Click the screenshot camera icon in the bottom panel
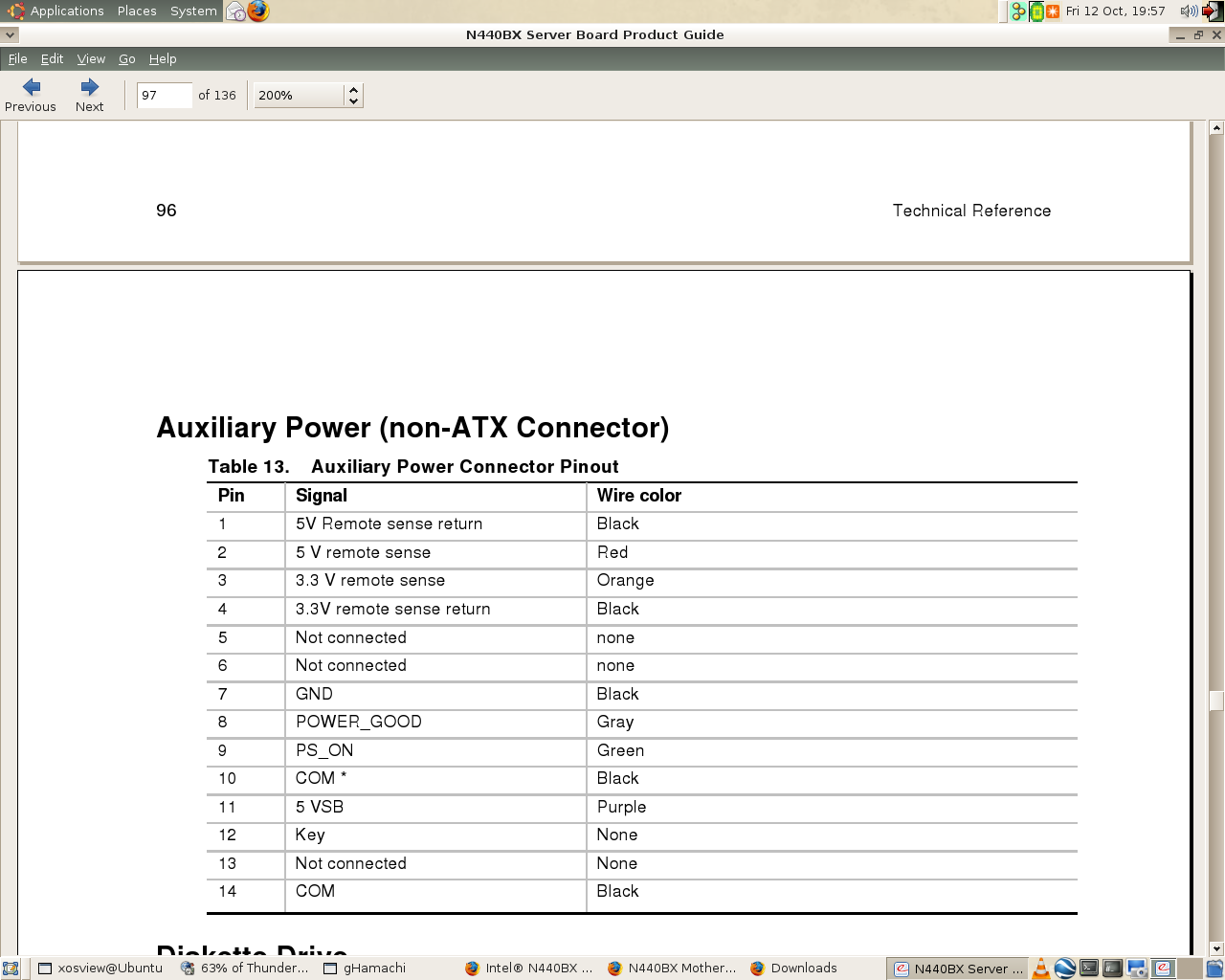 point(1137,969)
